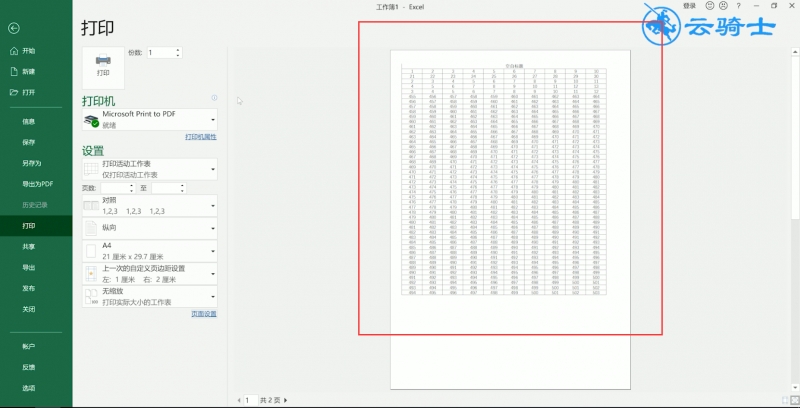Screen dimensions: 800x408
Task: Toggle the Zoom to Page icon
Action: 795,400
